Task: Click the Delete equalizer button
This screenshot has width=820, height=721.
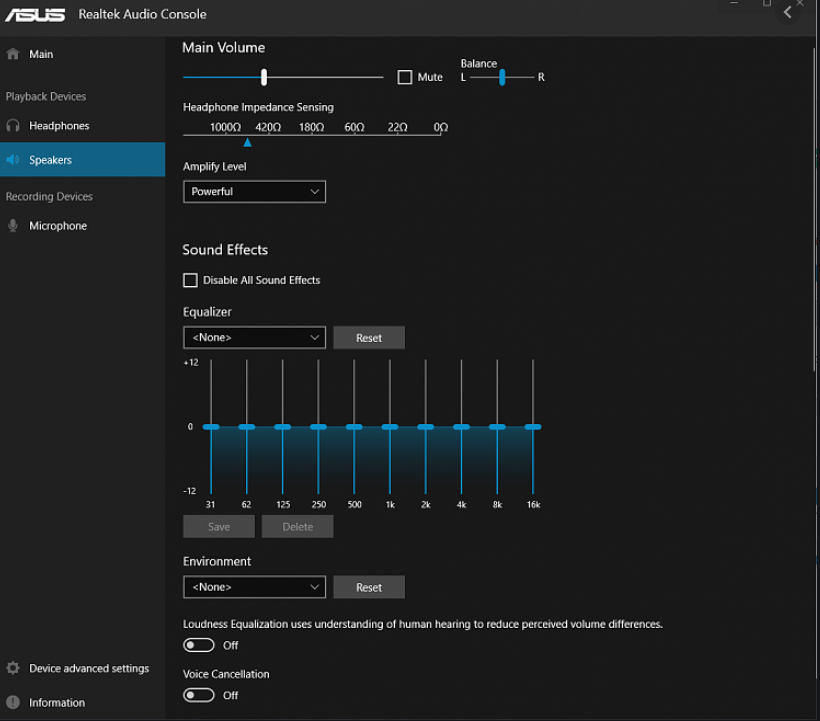Action: point(298,527)
